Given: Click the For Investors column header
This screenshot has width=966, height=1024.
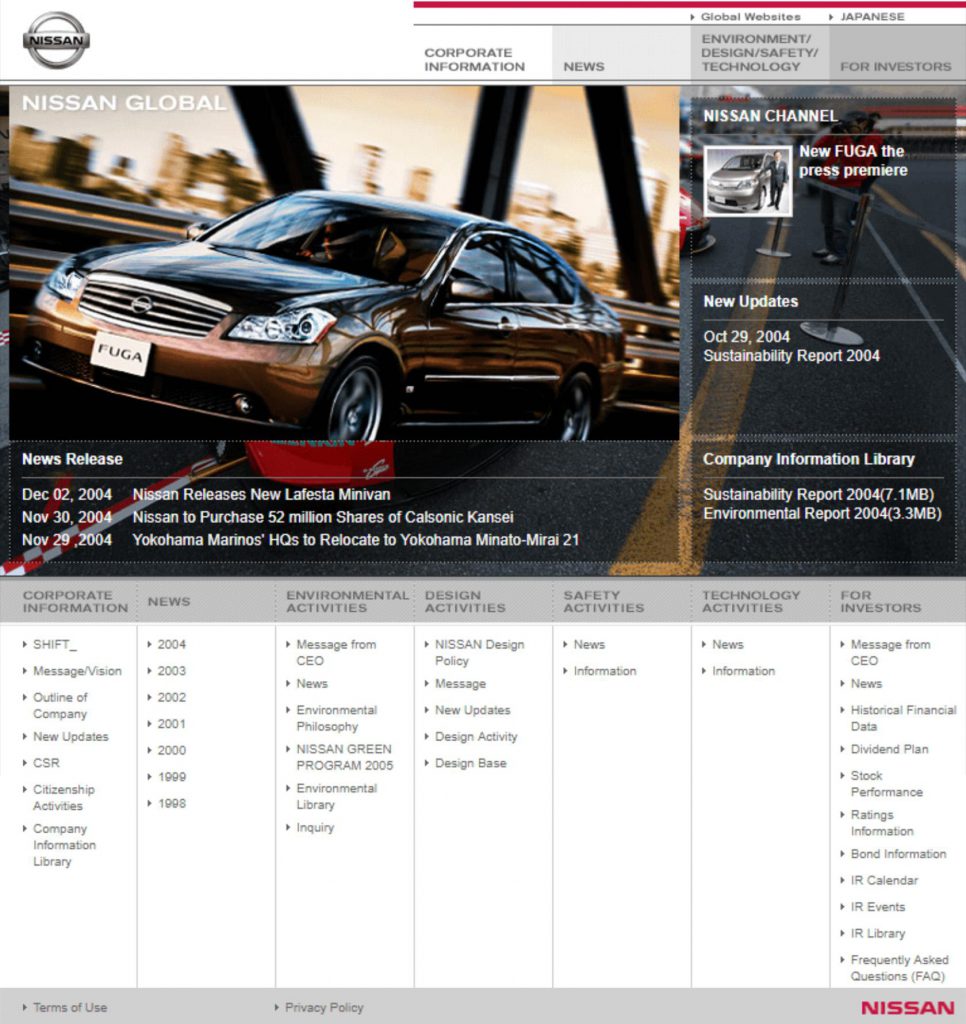Looking at the screenshot, I should coord(880,601).
